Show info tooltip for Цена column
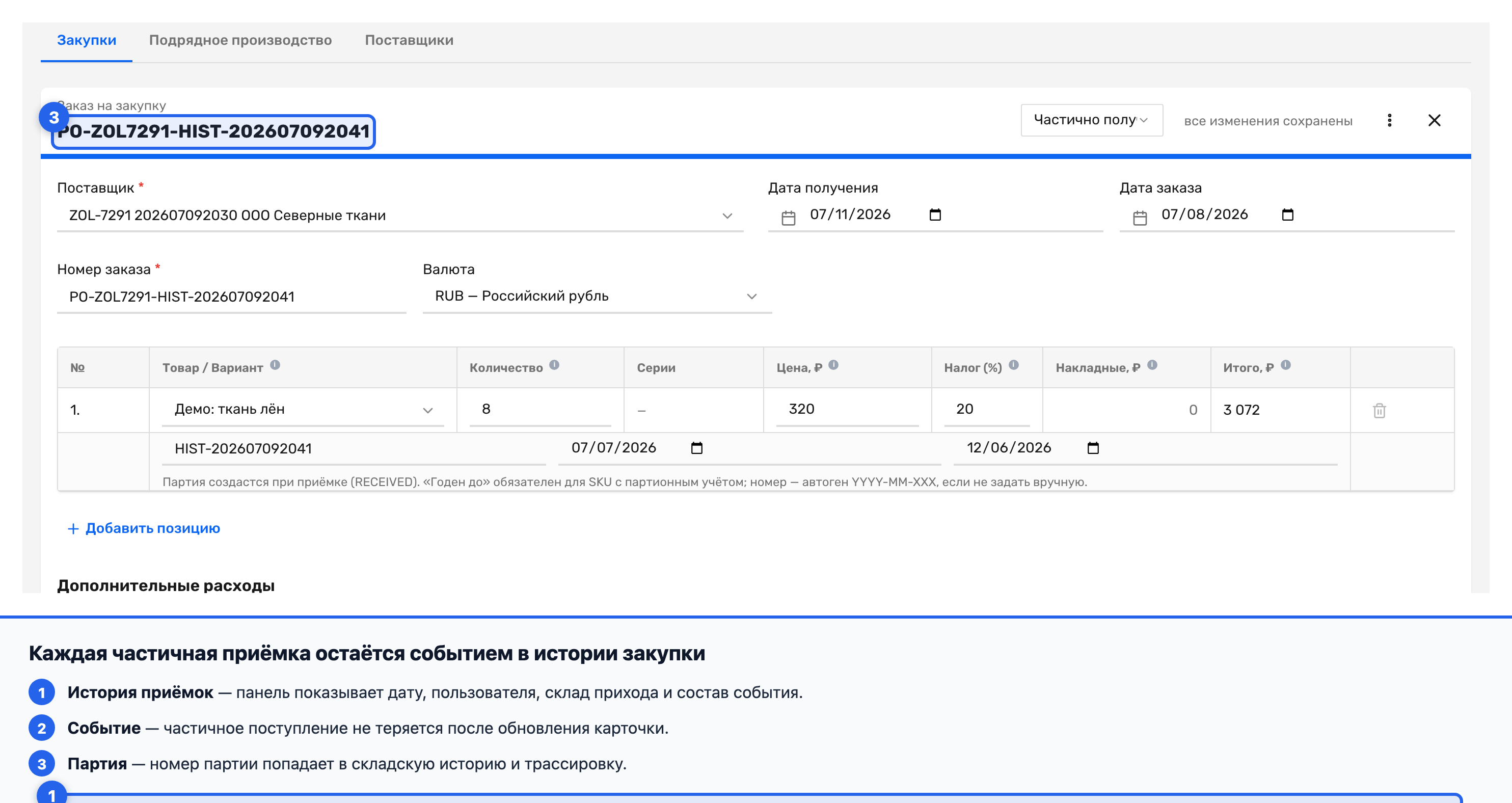Screen dimensions: 1512x803 coord(833,365)
